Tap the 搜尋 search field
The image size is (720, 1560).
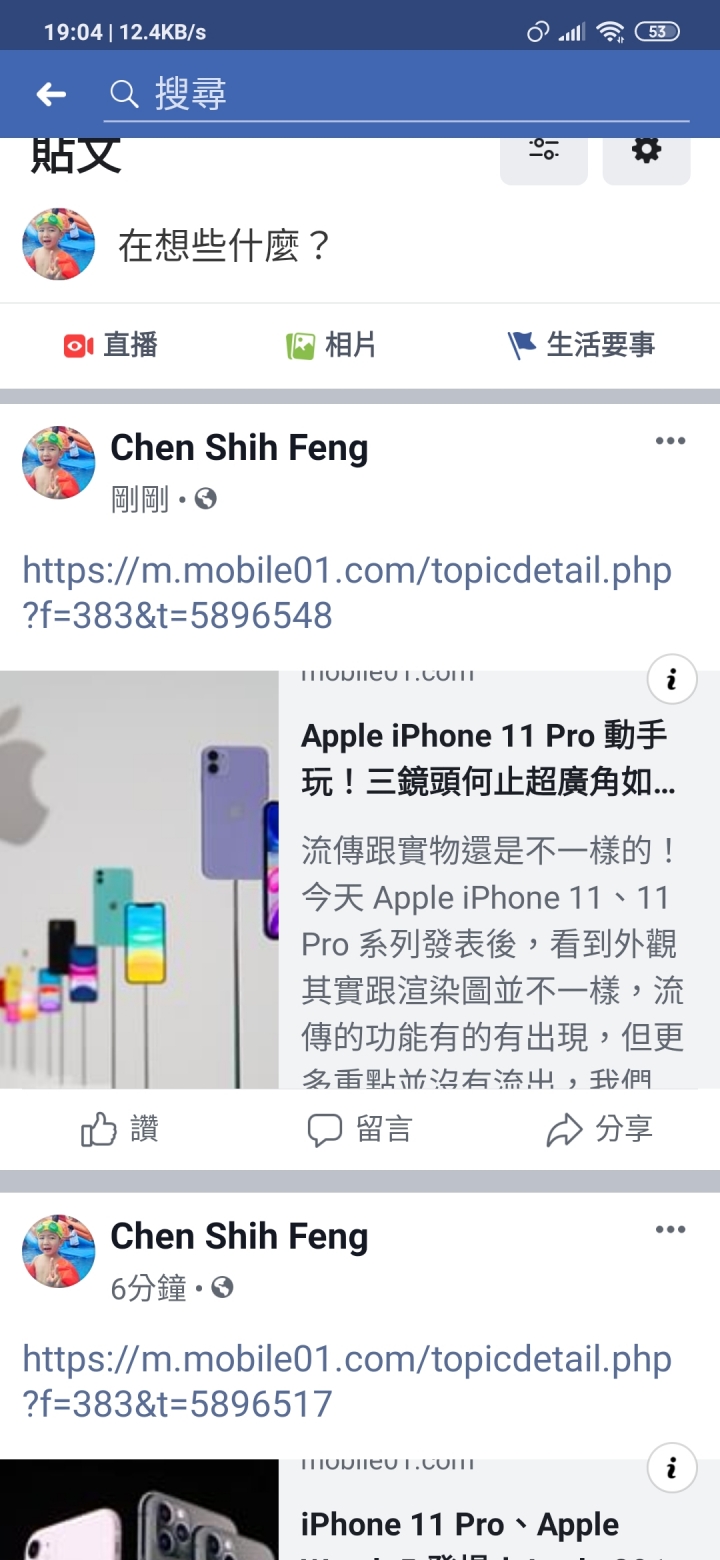(x=397, y=94)
